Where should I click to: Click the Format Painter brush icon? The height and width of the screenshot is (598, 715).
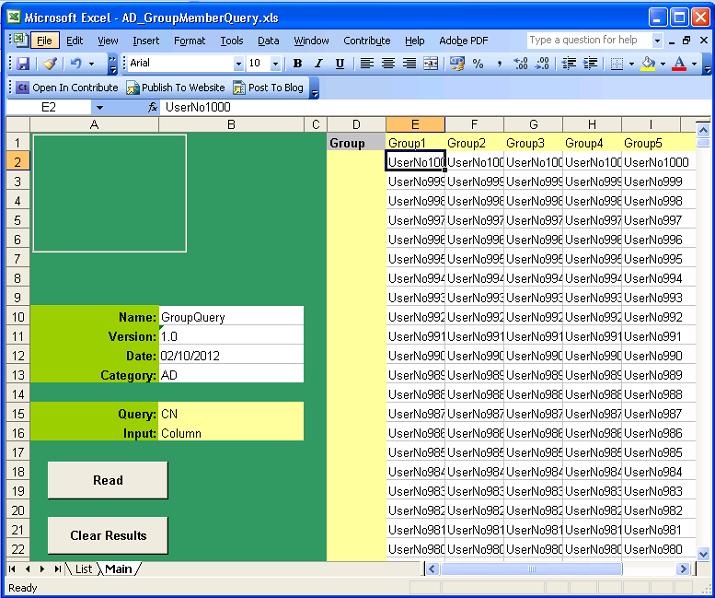(49, 63)
